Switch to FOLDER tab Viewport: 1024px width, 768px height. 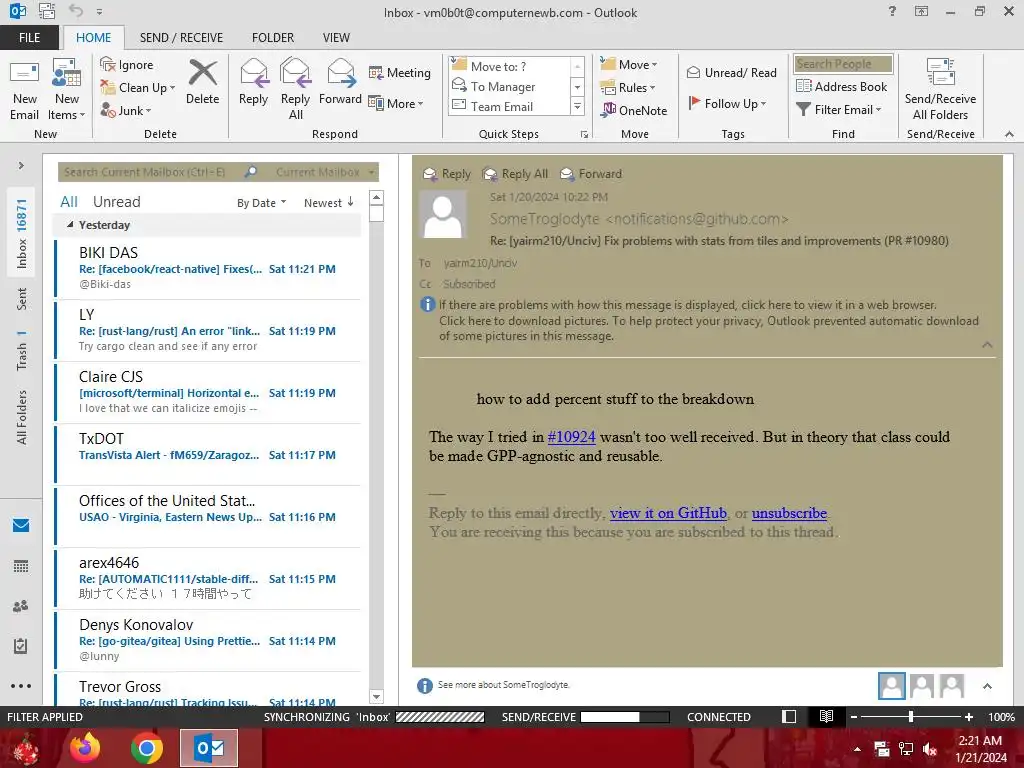pyautogui.click(x=272, y=38)
